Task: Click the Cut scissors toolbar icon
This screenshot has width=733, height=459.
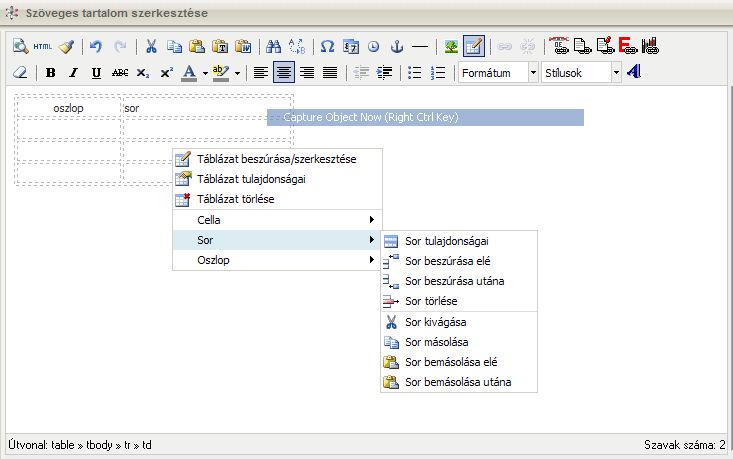Action: tap(151, 46)
